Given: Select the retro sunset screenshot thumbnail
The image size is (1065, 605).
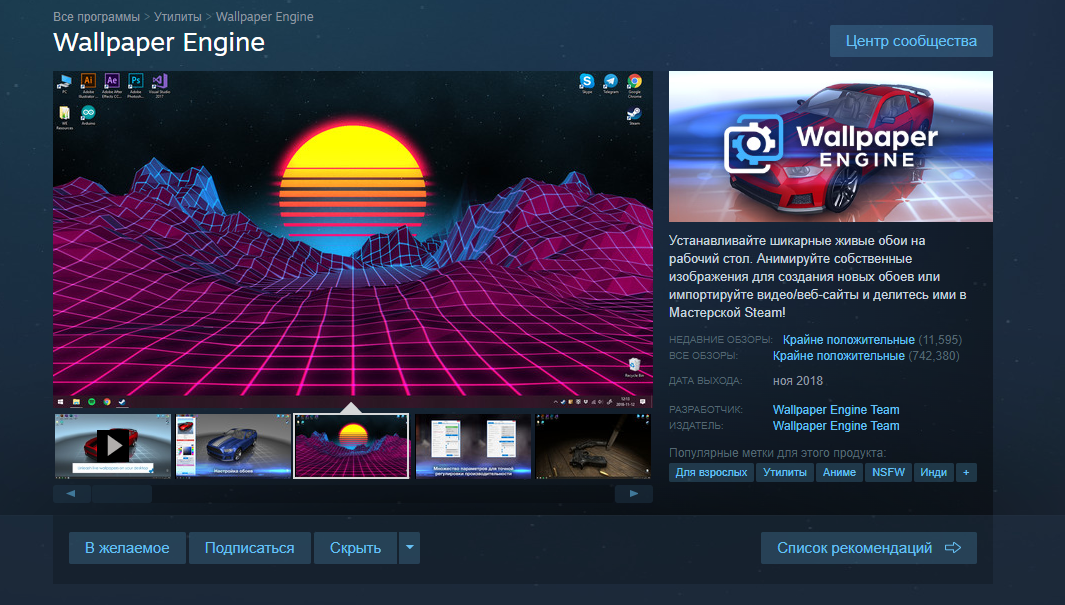Looking at the screenshot, I should [351, 446].
